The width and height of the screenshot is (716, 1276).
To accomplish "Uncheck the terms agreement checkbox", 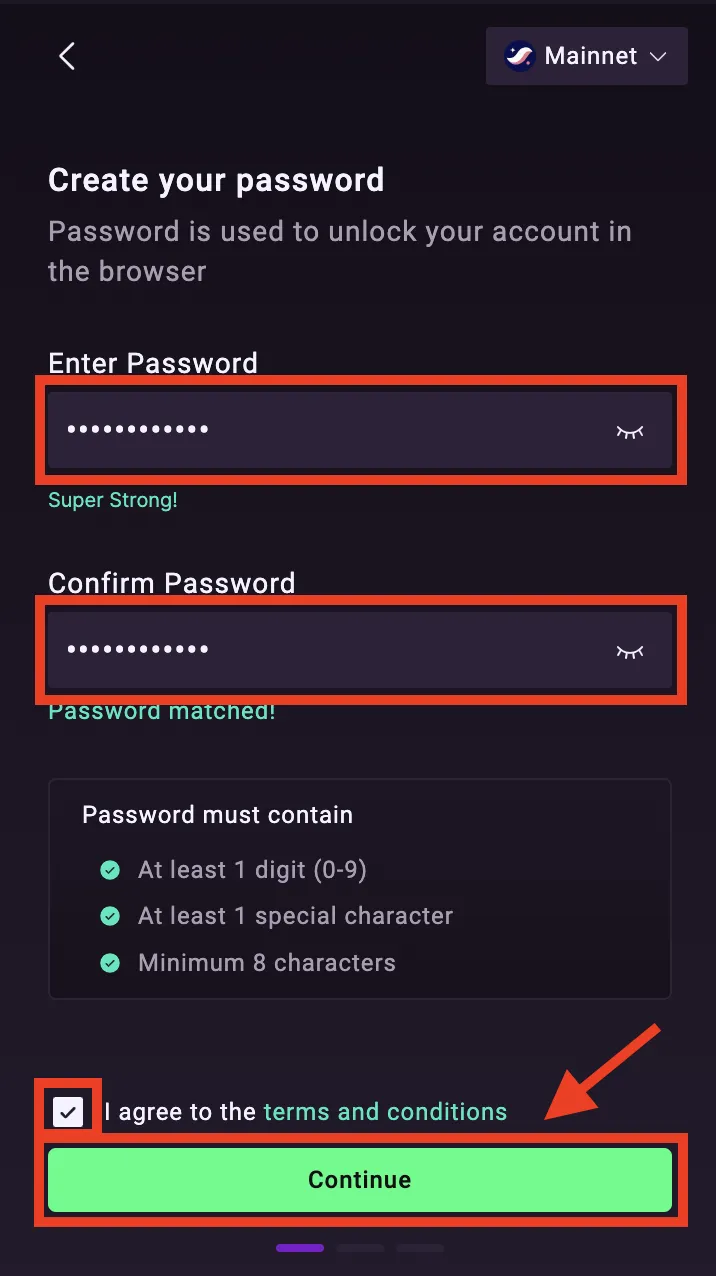I will 68,1111.
